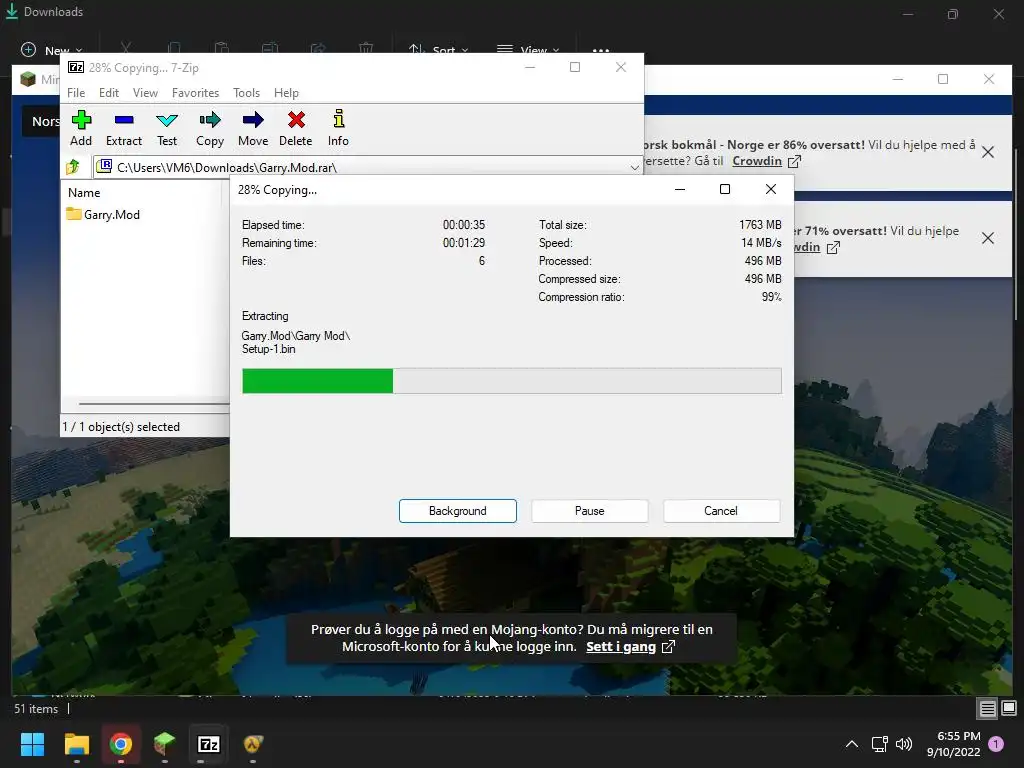Open the last yellow taskbar app icon
The image size is (1024, 768).
[x=253, y=744]
